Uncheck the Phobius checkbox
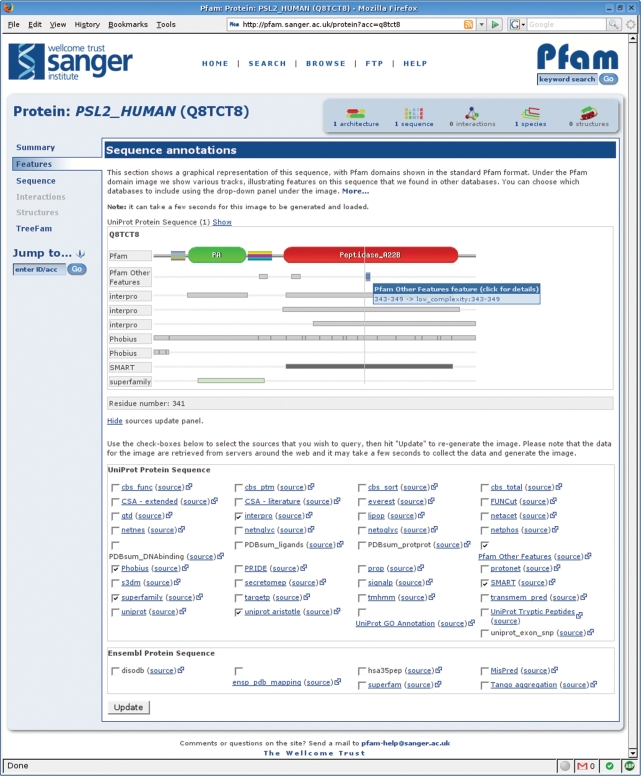The image size is (641, 776). [115, 569]
